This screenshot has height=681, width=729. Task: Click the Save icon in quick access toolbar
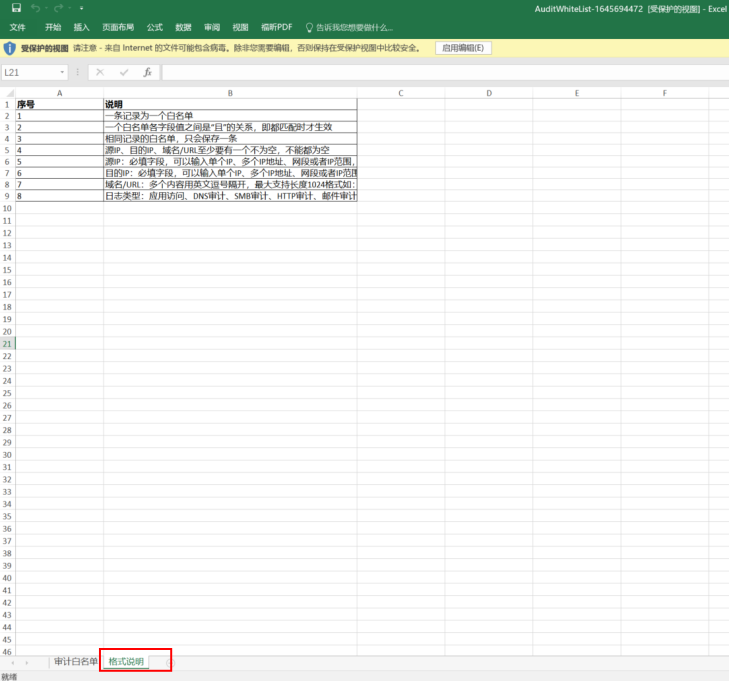16,8
